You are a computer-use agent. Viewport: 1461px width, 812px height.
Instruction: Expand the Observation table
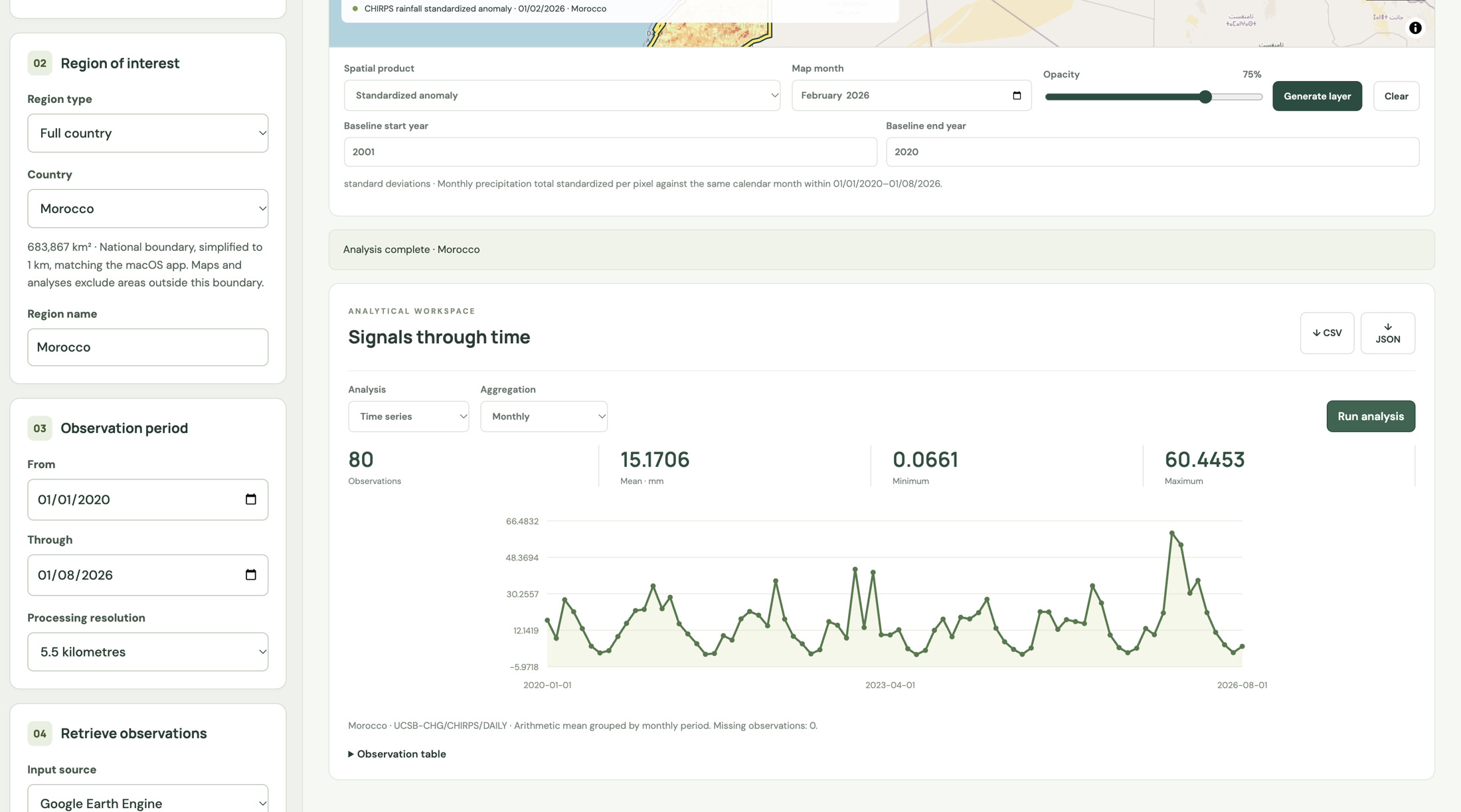[x=397, y=754]
